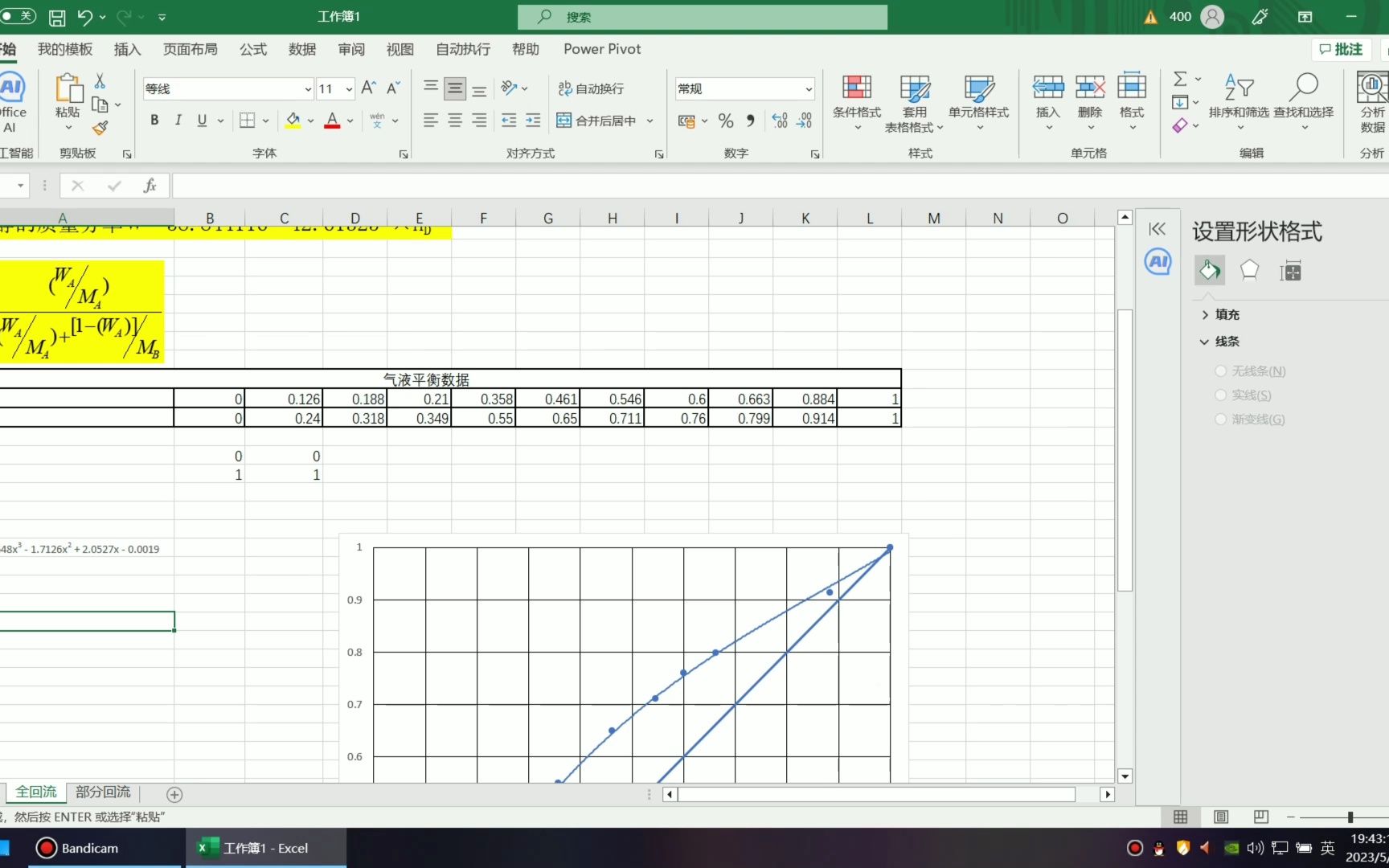The height and width of the screenshot is (868, 1389).
Task: Click the Comments (批注) button
Action: point(1342,49)
